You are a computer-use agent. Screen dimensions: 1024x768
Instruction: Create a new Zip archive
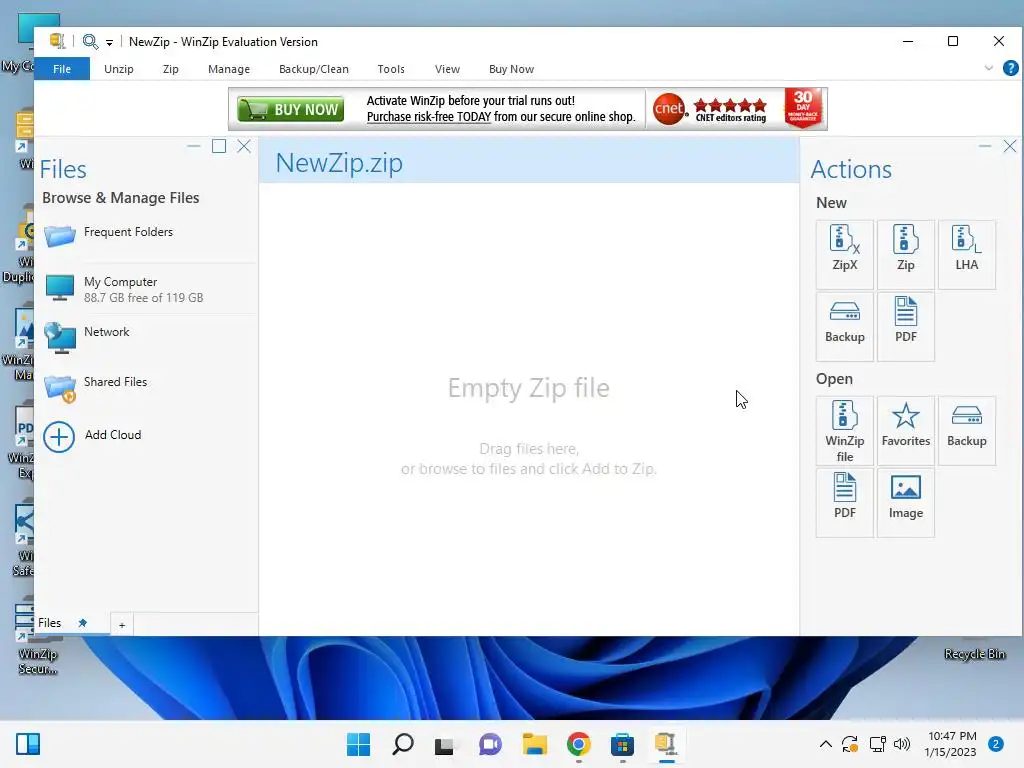tap(905, 254)
